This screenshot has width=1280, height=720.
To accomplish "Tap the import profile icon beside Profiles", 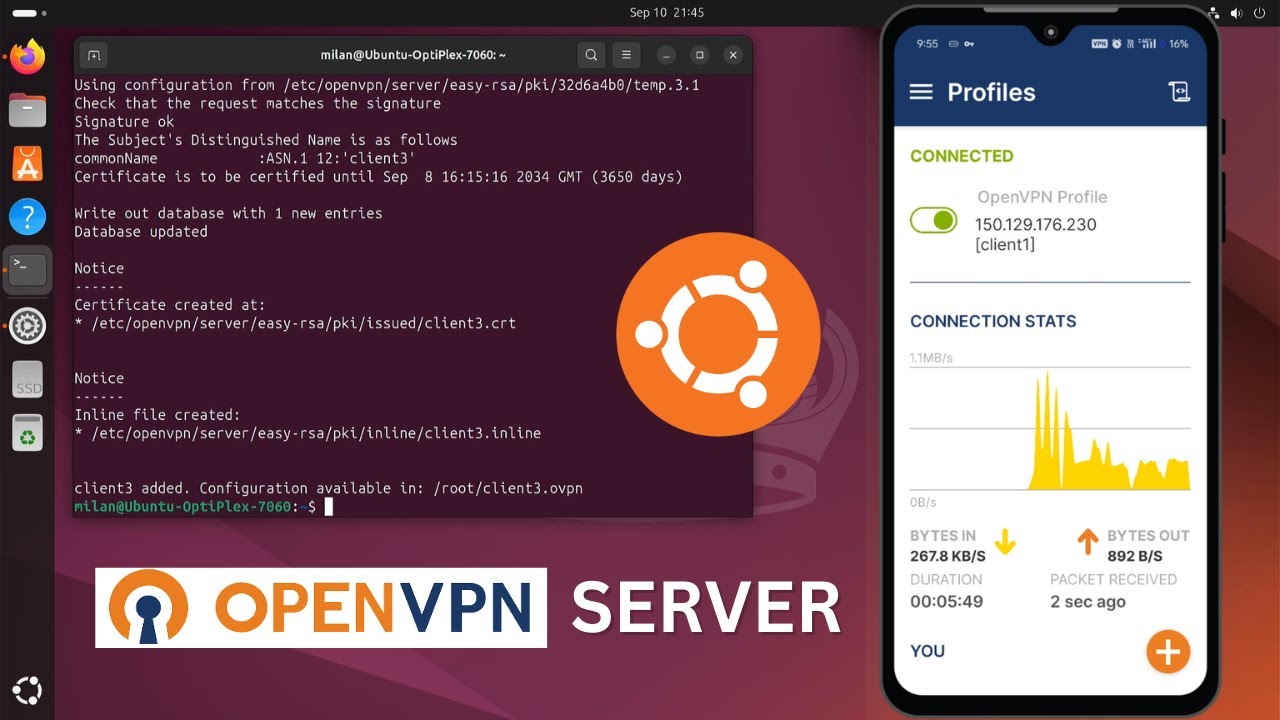I will point(1180,92).
